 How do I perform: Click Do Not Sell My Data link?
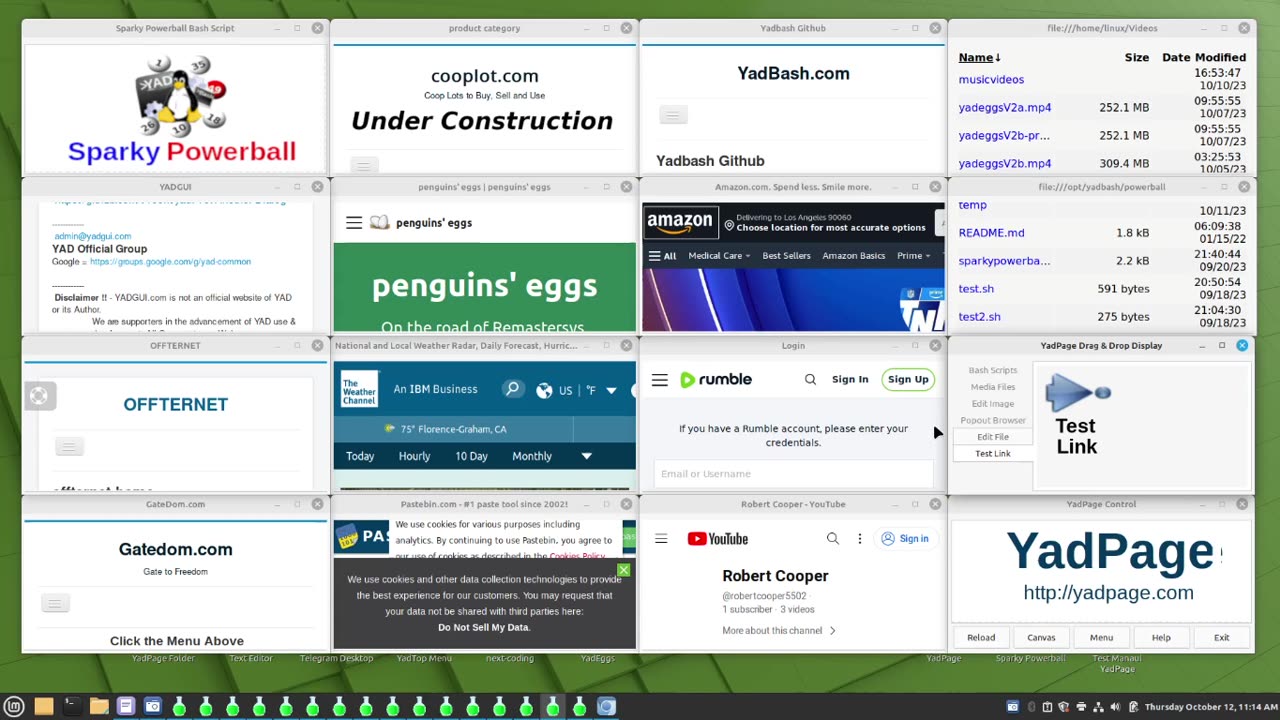[484, 628]
